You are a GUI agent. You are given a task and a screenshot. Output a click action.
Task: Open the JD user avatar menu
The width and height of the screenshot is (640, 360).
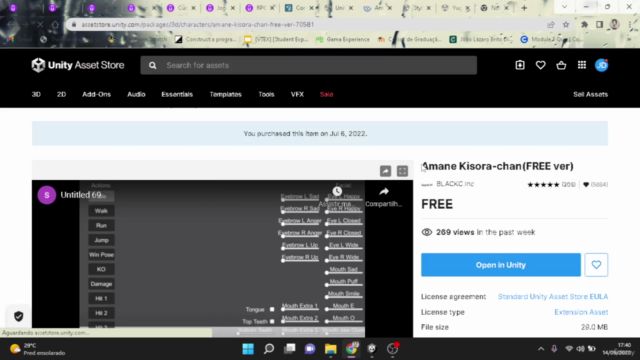point(601,65)
